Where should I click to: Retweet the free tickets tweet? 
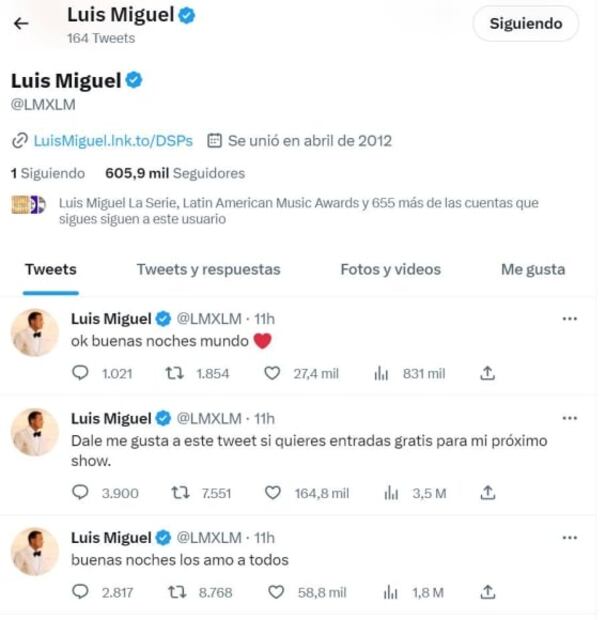pyautogui.click(x=181, y=493)
